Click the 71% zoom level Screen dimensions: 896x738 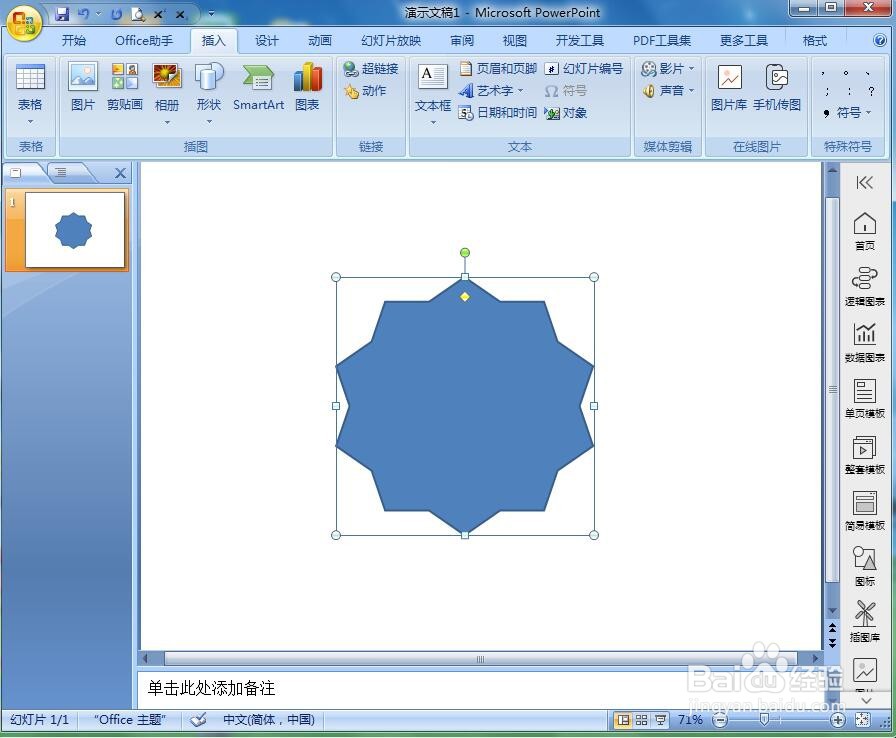point(690,720)
